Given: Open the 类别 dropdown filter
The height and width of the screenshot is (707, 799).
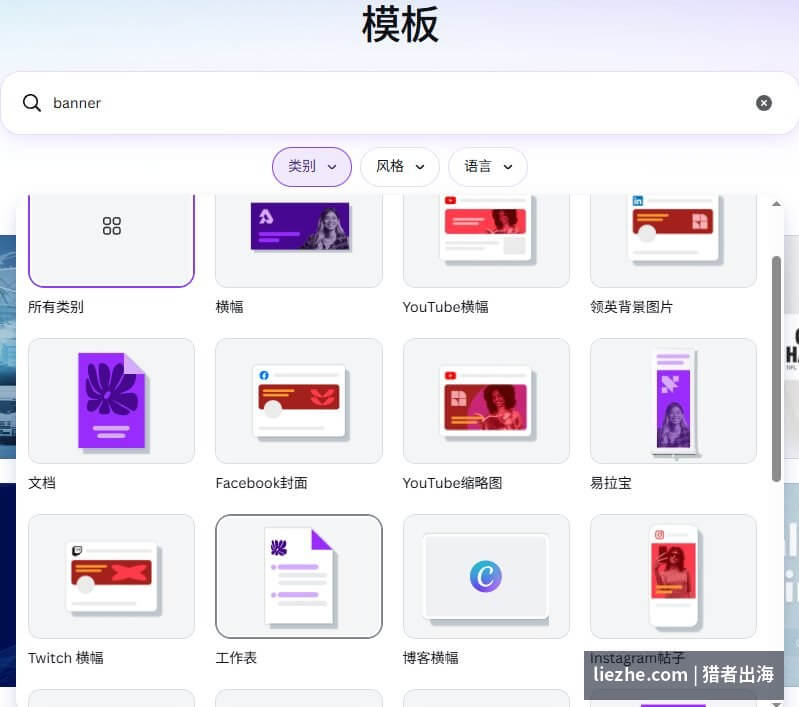Looking at the screenshot, I should (x=312, y=167).
